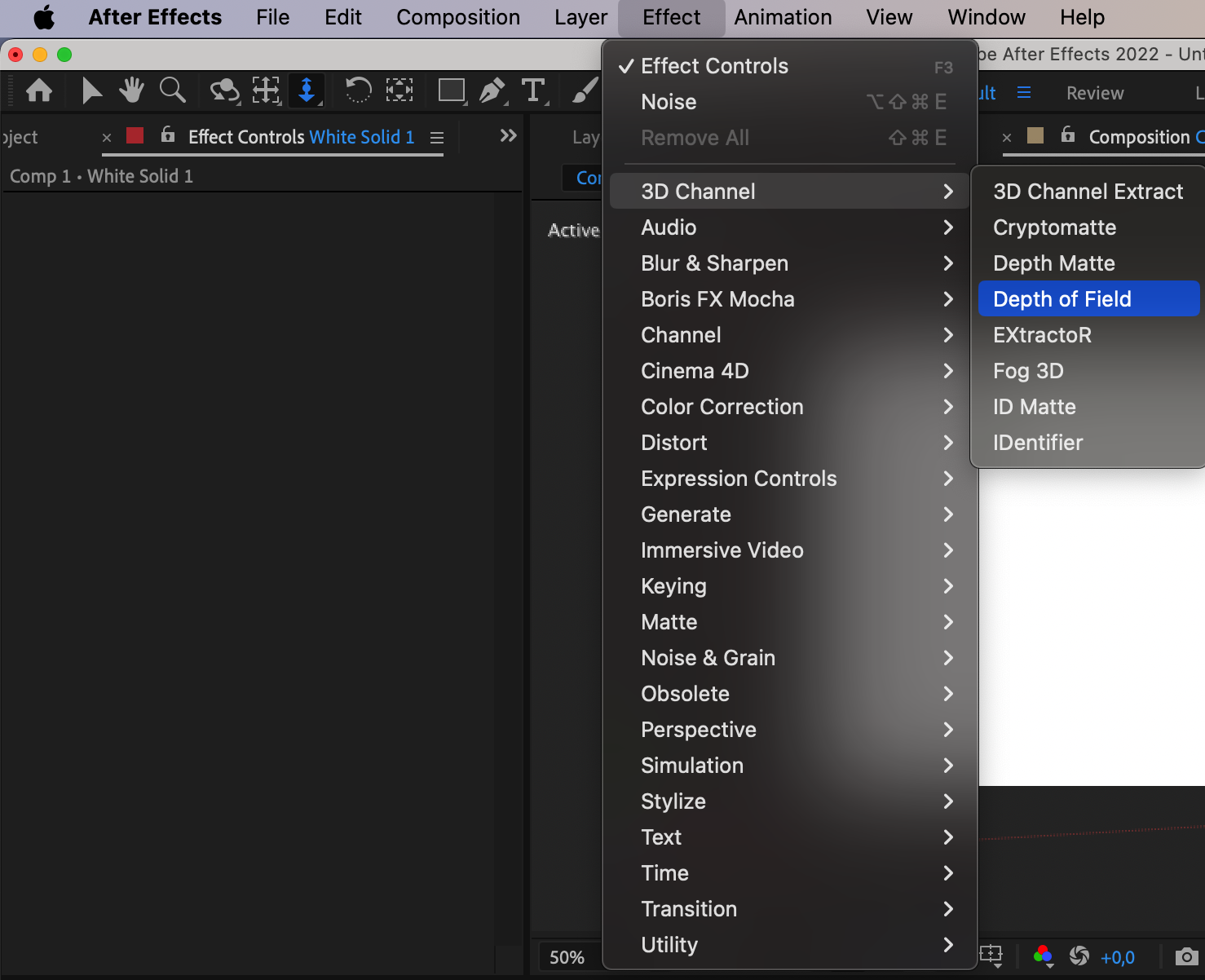This screenshot has height=980, width=1205.
Task: Choose Fog 3D effect
Action: point(1088,371)
